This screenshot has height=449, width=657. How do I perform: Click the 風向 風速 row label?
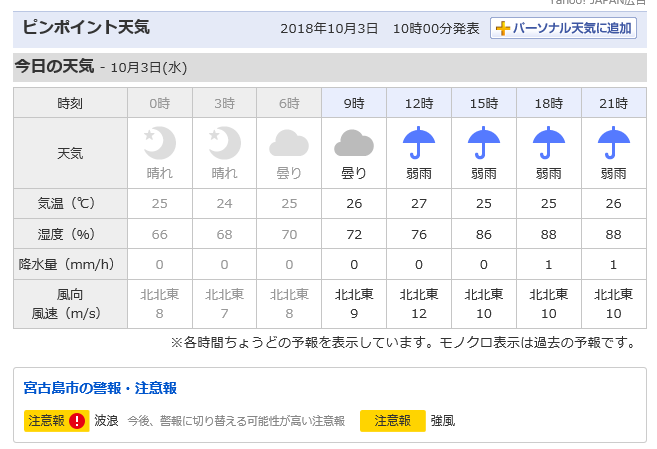[x=70, y=304]
